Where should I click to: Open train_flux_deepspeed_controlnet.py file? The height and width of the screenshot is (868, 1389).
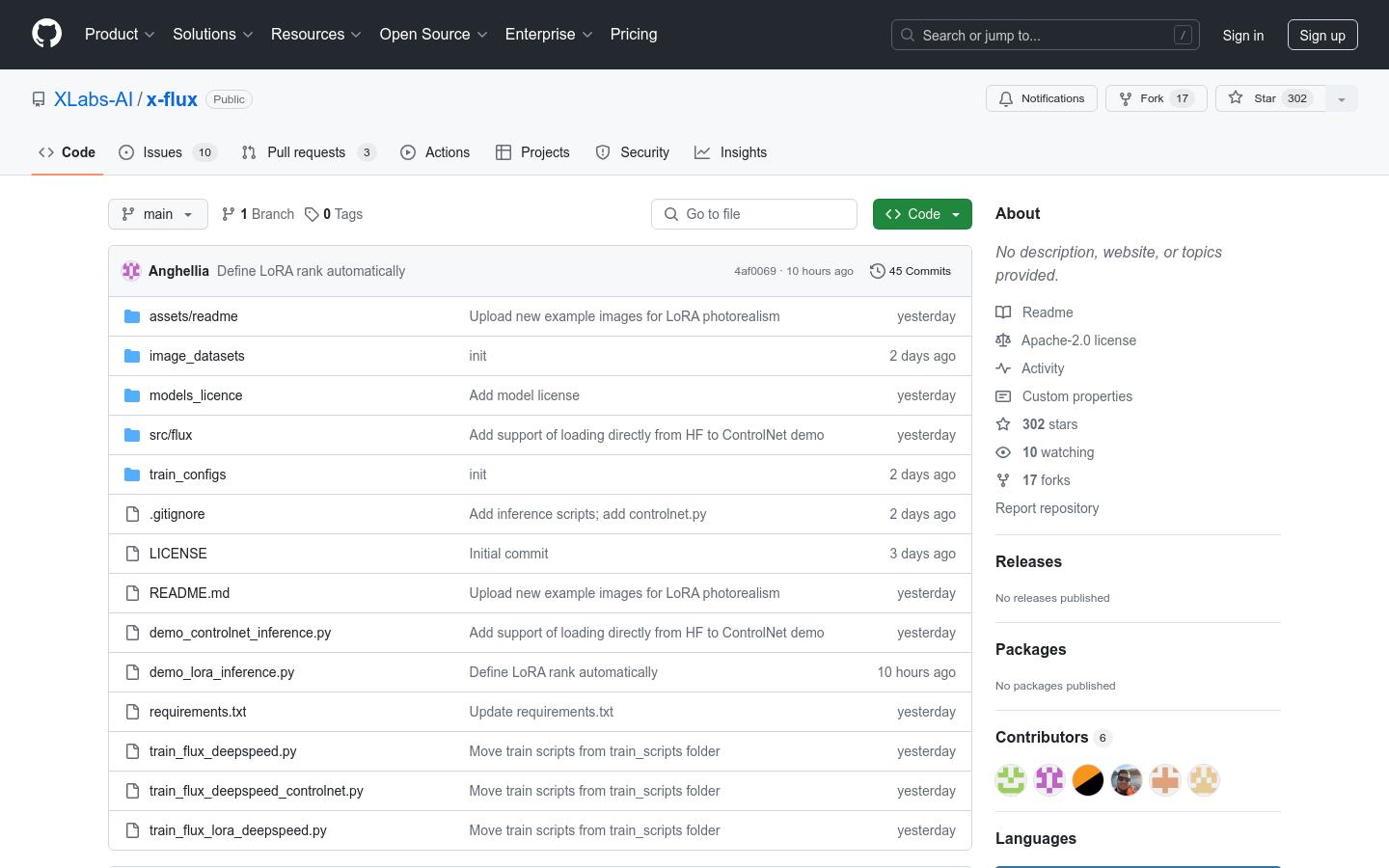[257, 791]
